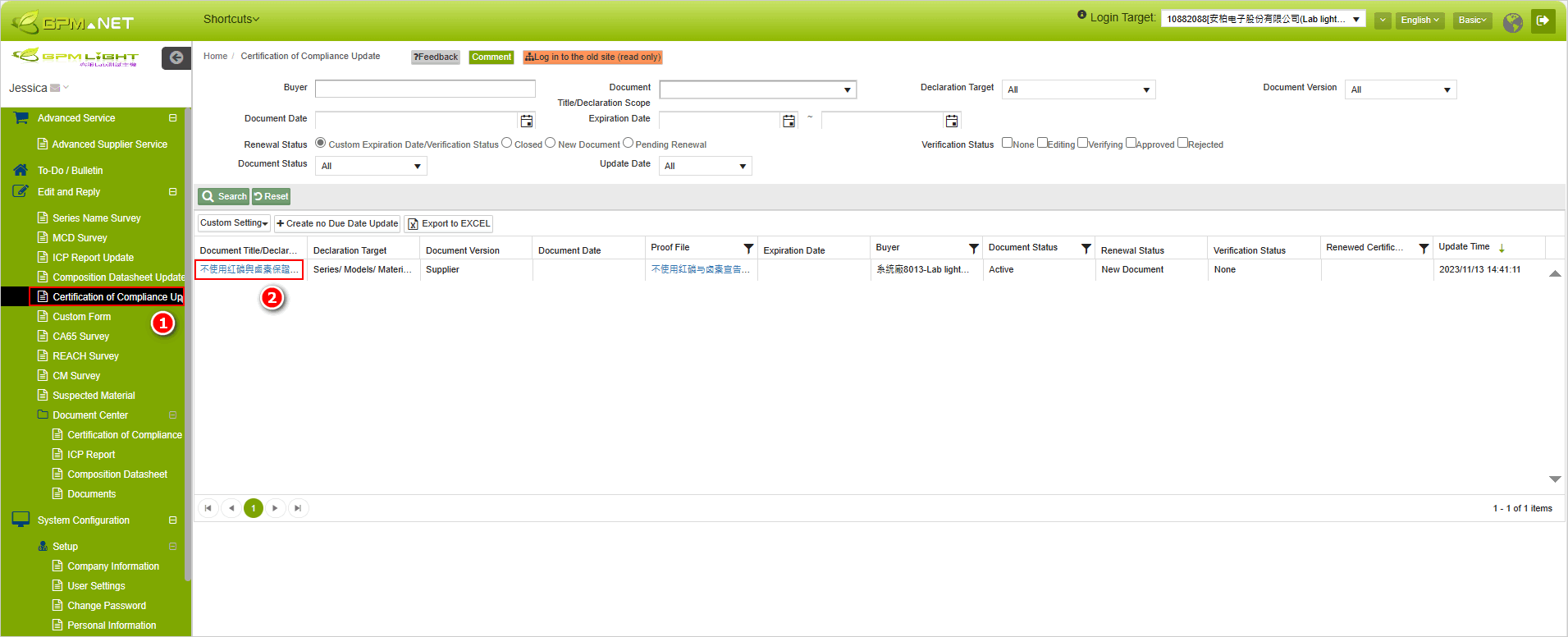Open Series Name Survey in sidebar
This screenshot has width=1568, height=637.
pos(97,218)
